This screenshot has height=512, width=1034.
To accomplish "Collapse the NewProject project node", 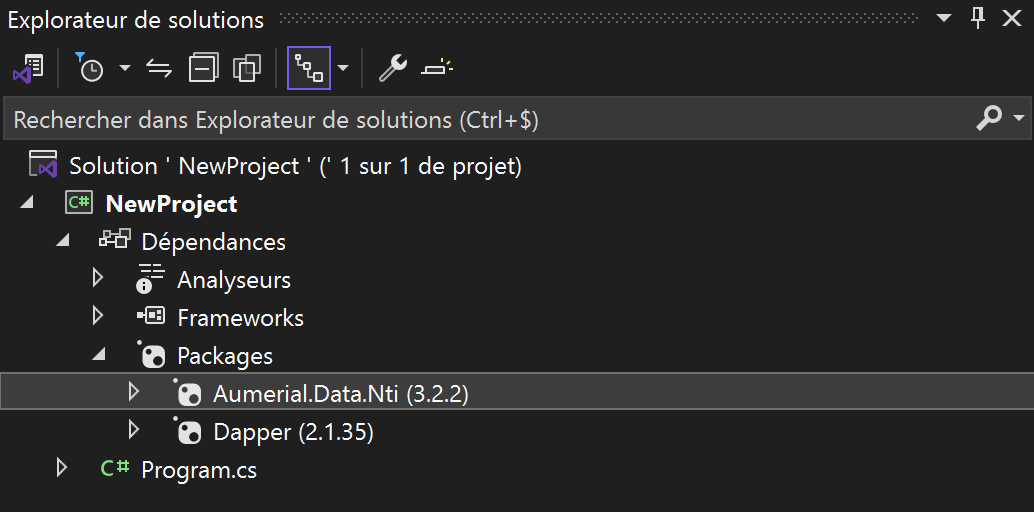I will (26, 204).
